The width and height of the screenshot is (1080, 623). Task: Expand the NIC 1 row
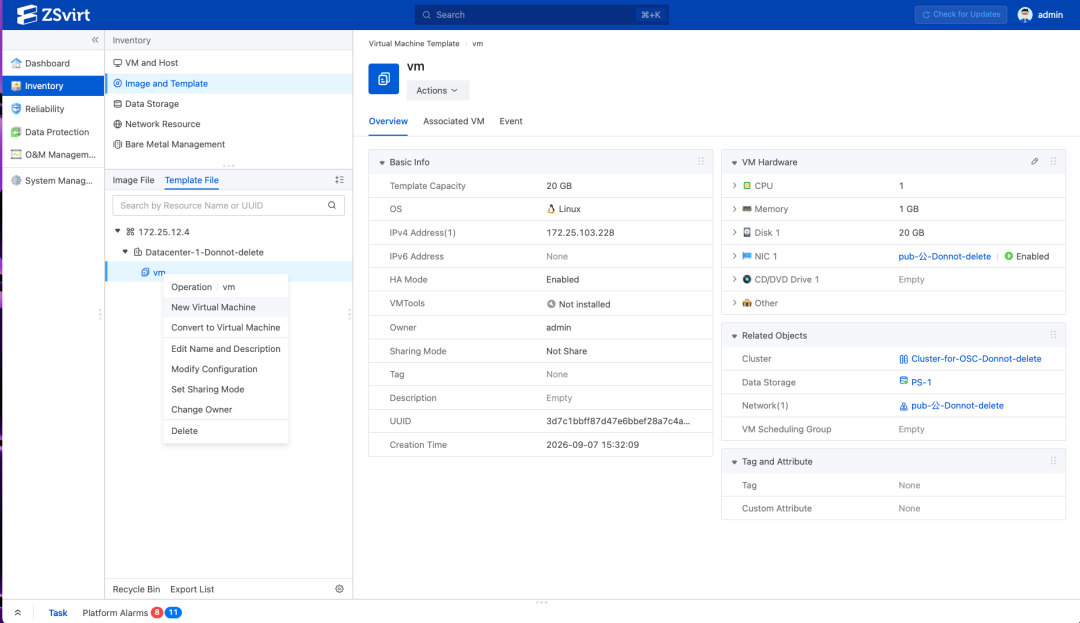pos(734,256)
